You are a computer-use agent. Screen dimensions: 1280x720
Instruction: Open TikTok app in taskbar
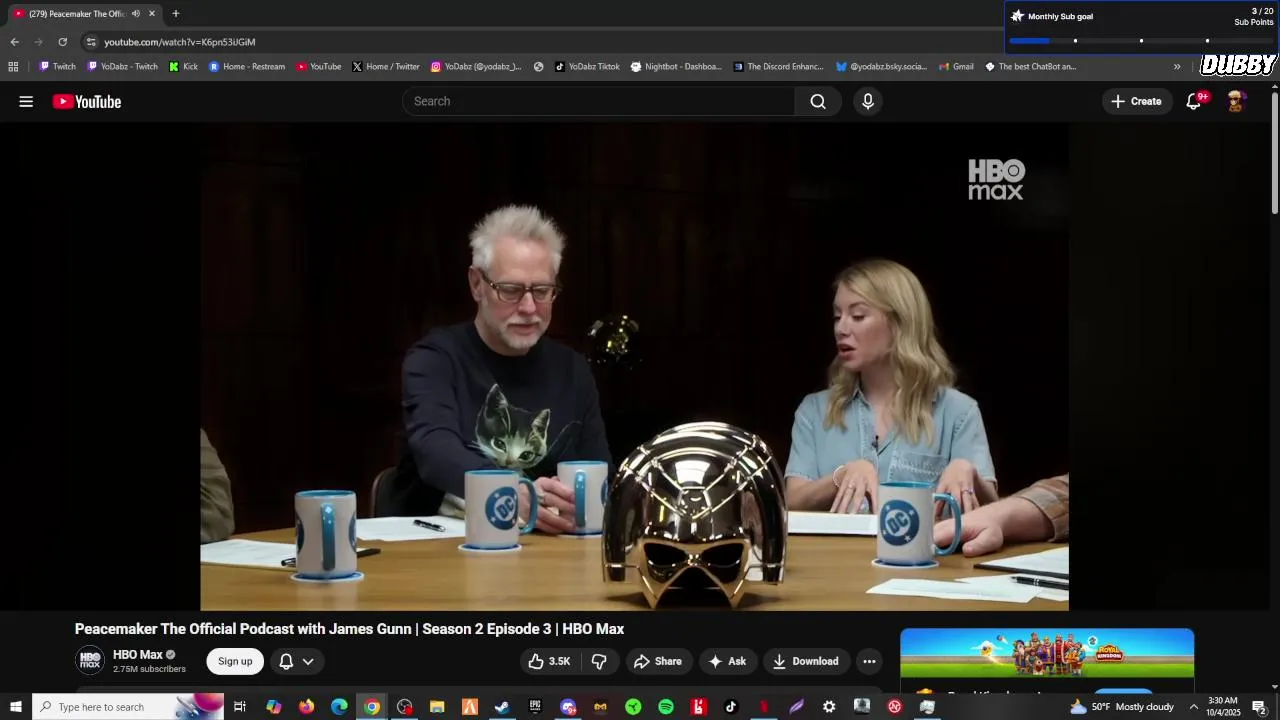(731, 707)
